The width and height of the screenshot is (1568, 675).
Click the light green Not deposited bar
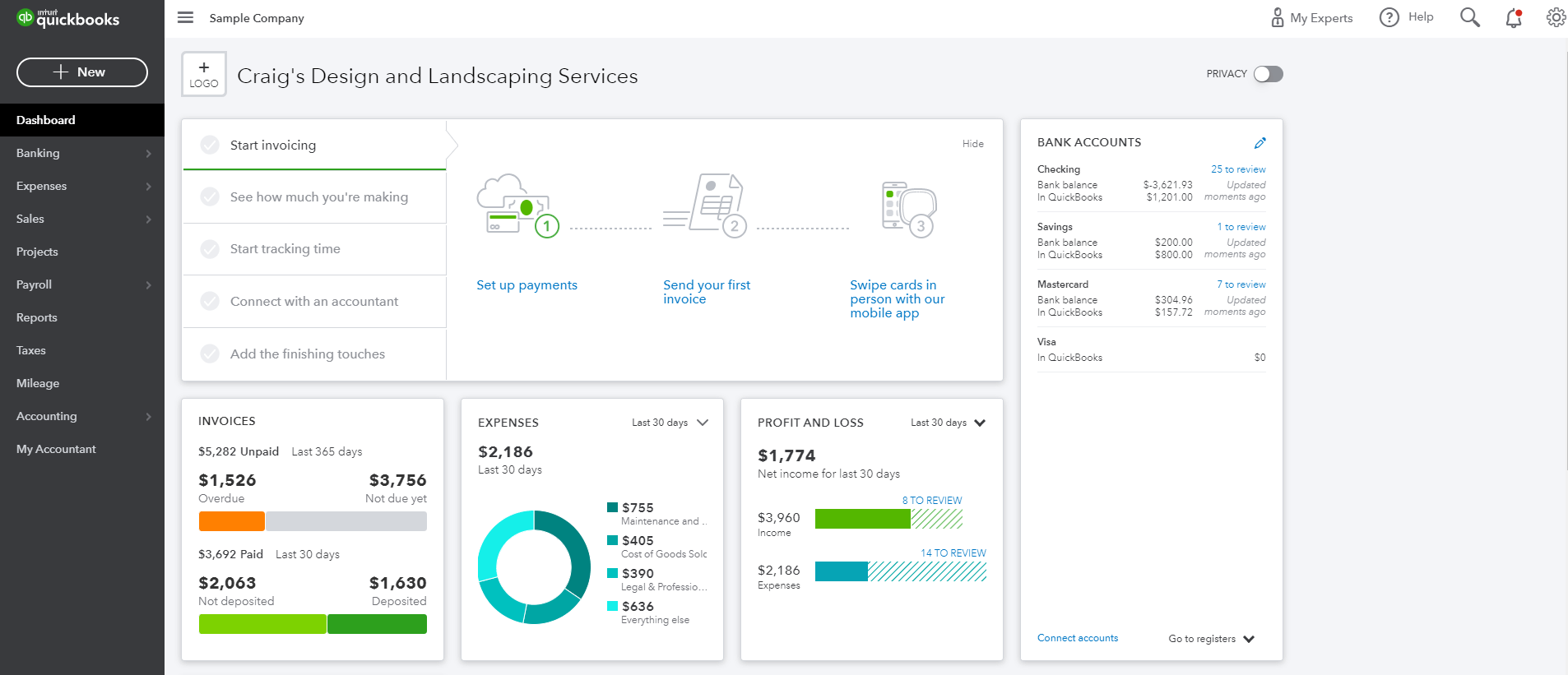[262, 624]
